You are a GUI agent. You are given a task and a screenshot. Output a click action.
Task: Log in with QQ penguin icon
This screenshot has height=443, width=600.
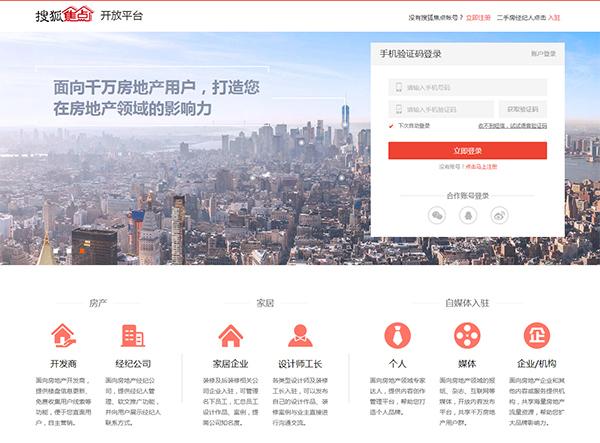467,215
